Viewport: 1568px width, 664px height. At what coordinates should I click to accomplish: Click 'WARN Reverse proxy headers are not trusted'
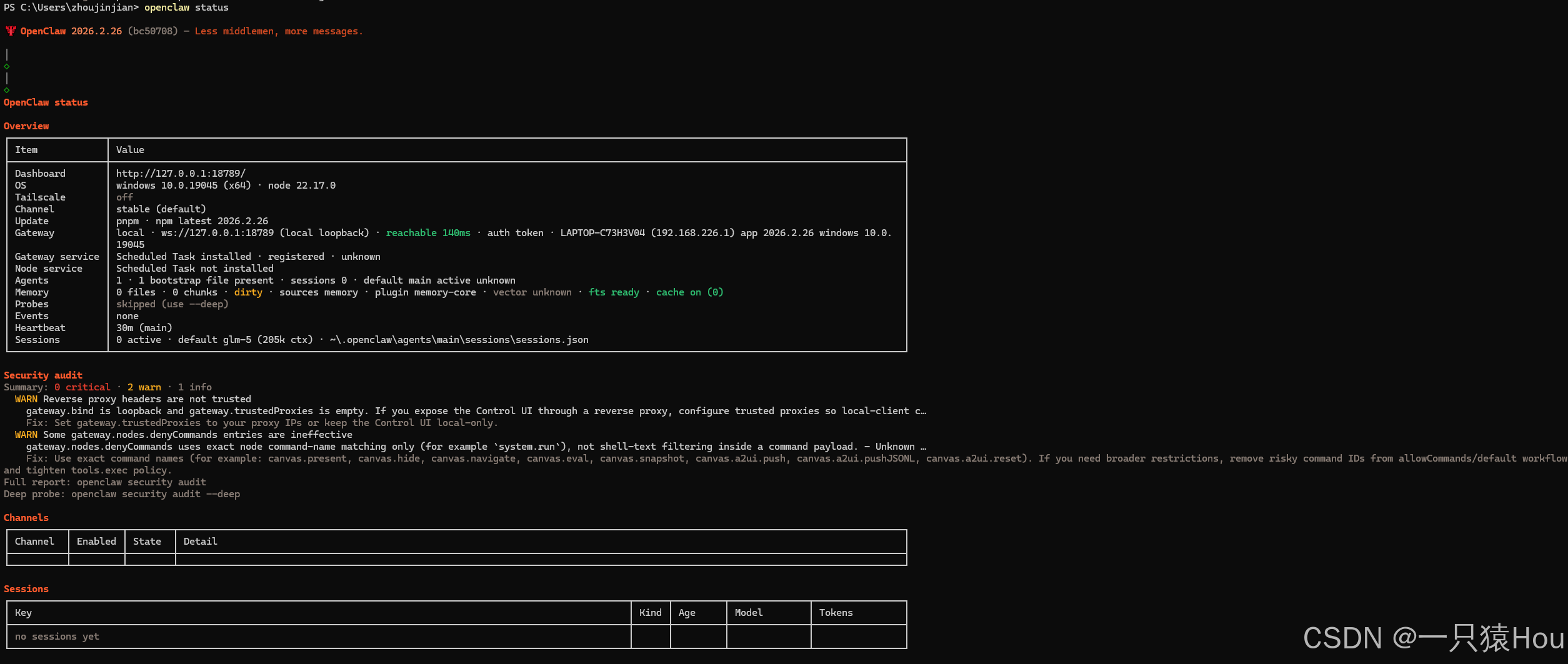coord(133,399)
